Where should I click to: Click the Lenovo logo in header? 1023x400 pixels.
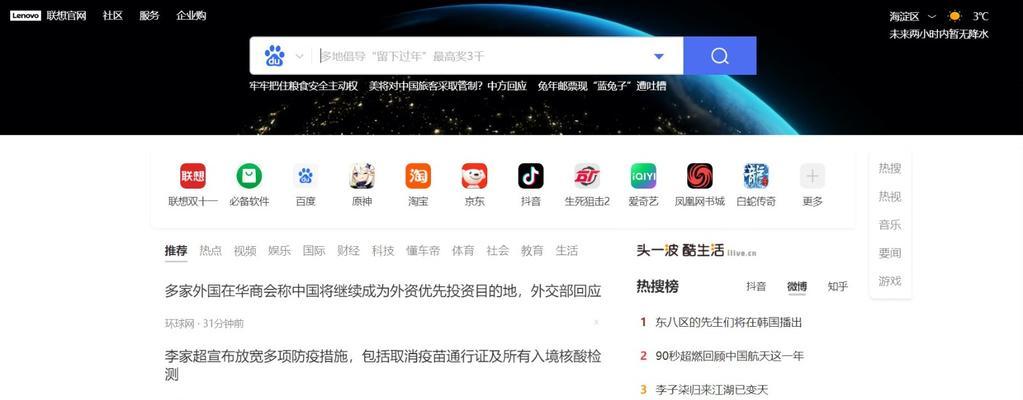coord(25,16)
